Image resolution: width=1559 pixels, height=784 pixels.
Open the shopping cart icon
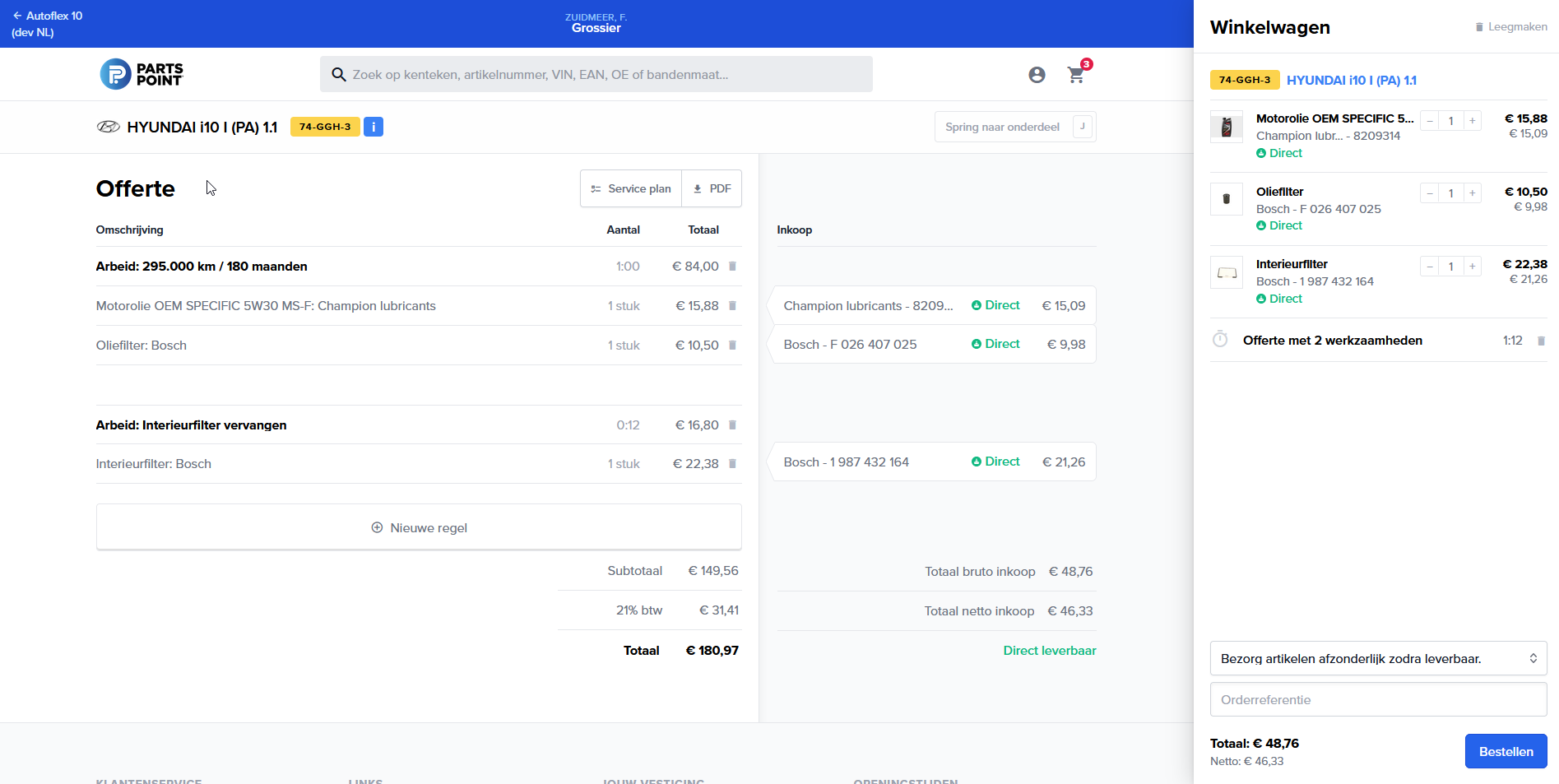click(1075, 75)
